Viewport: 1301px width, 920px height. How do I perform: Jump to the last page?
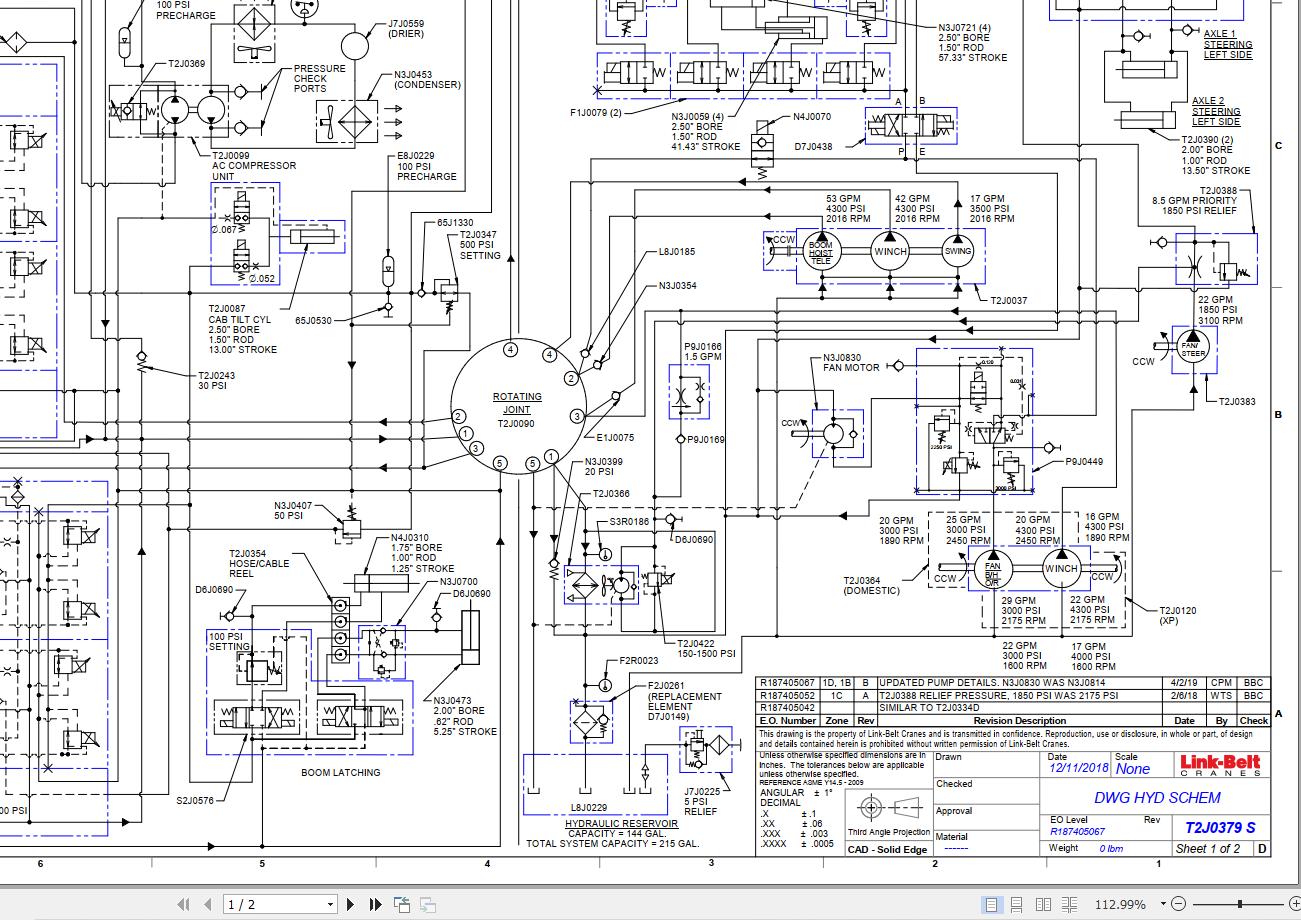click(x=375, y=904)
